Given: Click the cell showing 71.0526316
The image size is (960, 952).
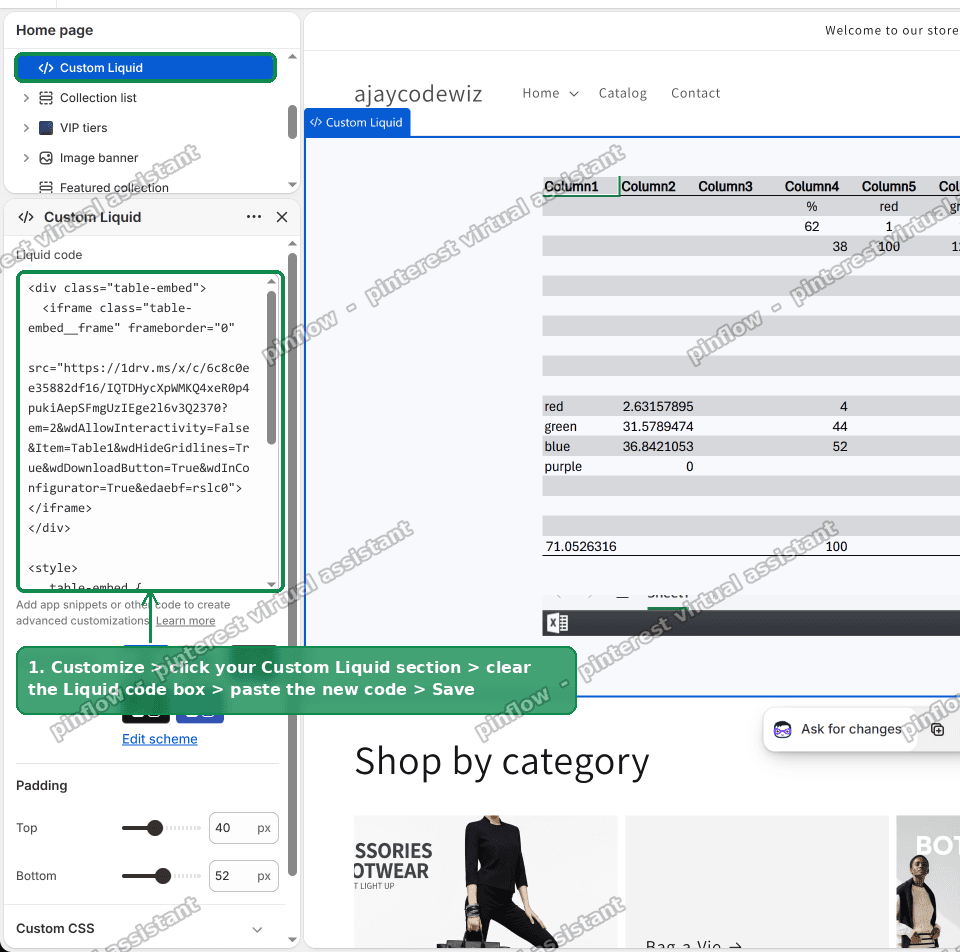Looking at the screenshot, I should tap(580, 546).
